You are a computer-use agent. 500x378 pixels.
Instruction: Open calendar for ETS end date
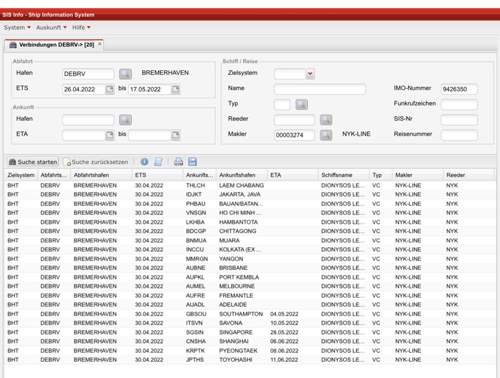[x=175, y=89]
